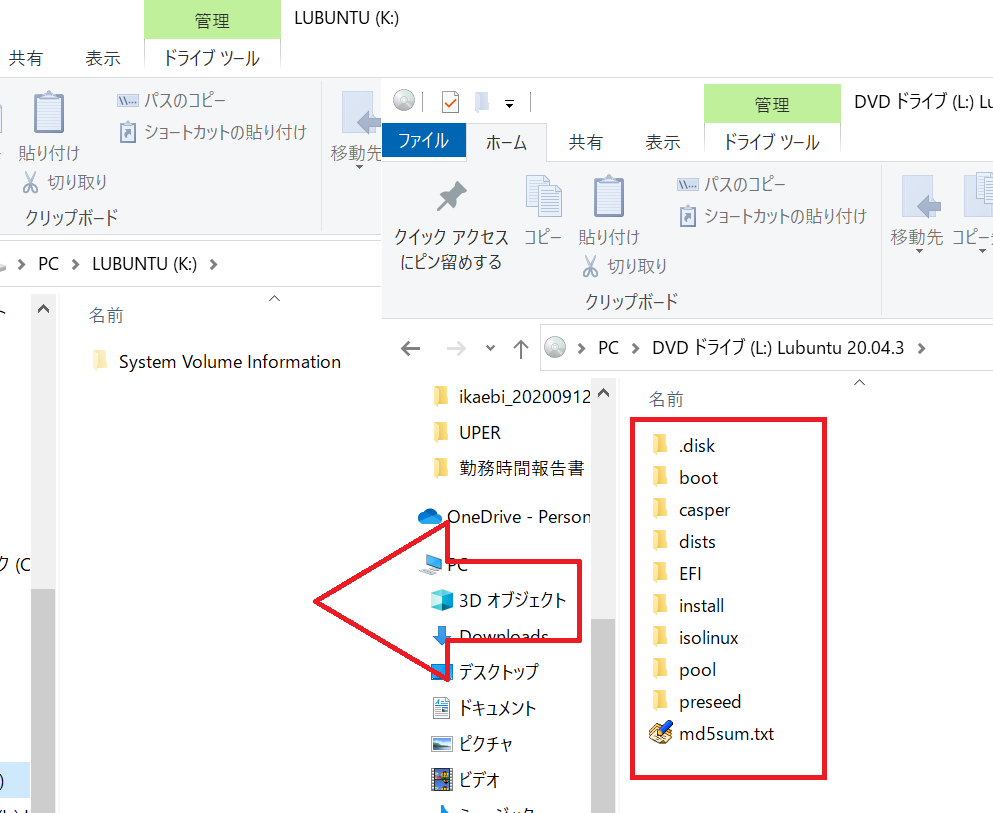Open recent locations dropdown chevron
The width and height of the screenshot is (993, 813).
pos(490,348)
